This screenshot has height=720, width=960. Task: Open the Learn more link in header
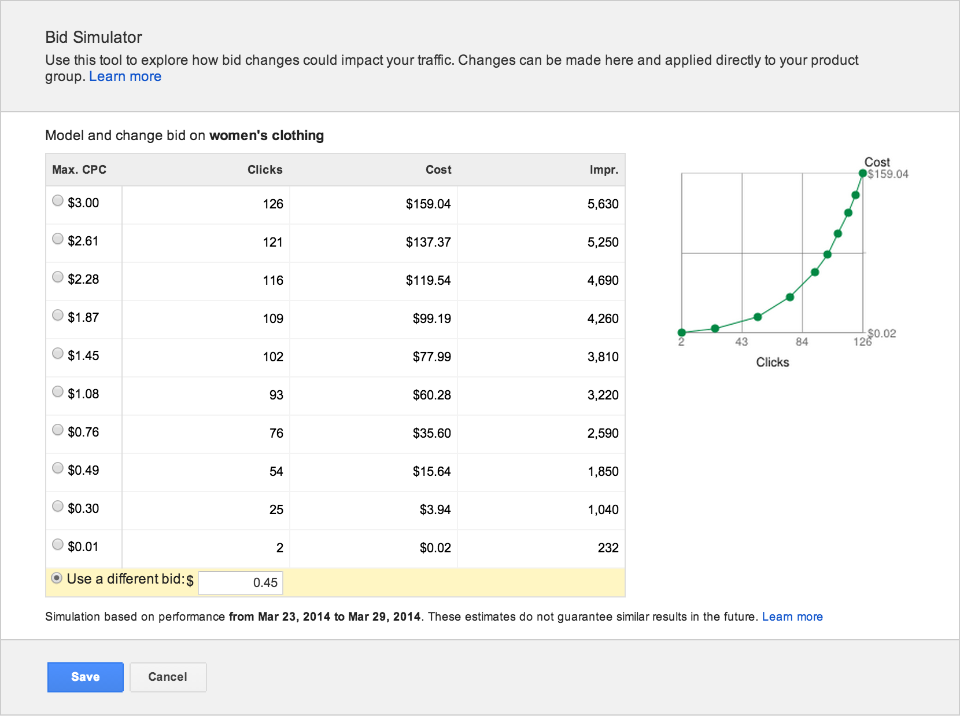[125, 77]
